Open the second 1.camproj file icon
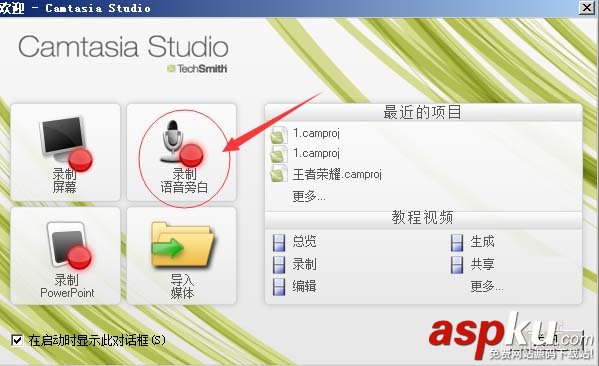The image size is (599, 366). [279, 154]
